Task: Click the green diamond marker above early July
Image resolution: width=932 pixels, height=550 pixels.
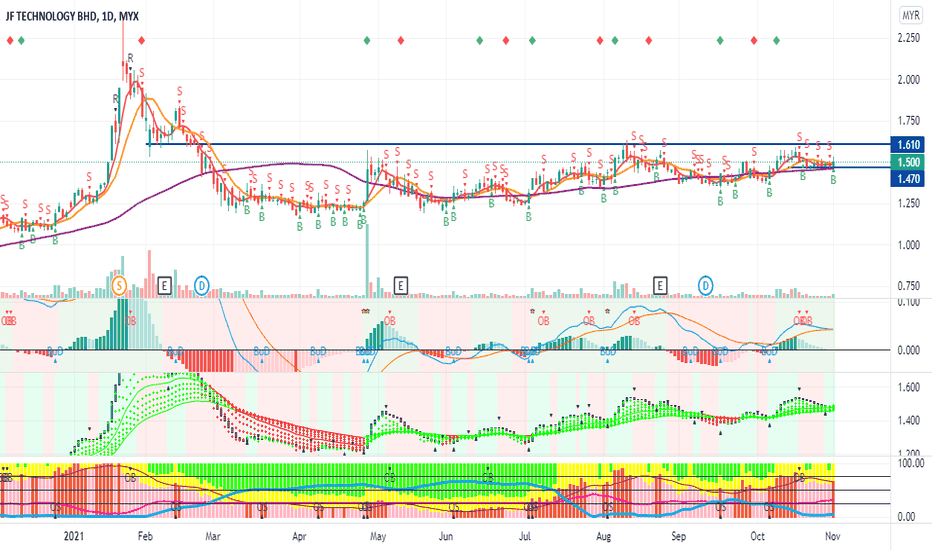Action: point(532,40)
